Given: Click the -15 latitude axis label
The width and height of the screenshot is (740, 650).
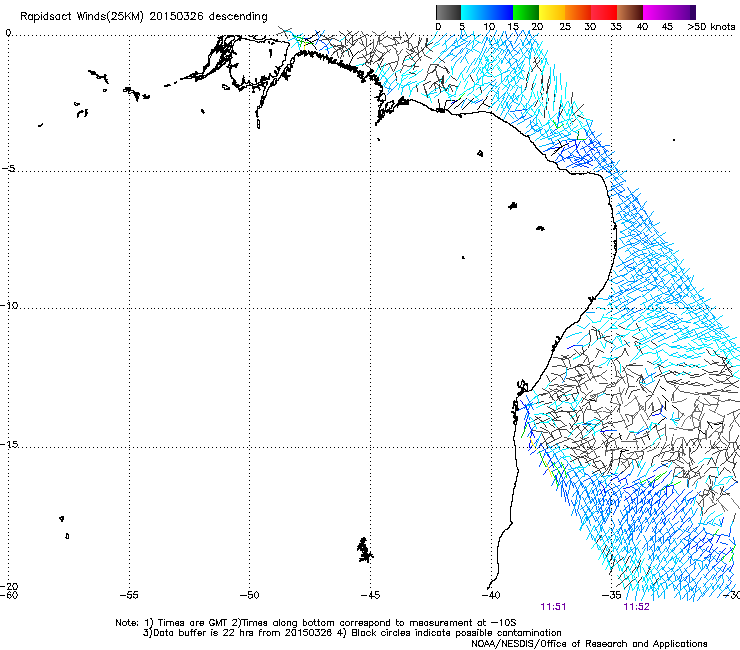Looking at the screenshot, I should click(x=9, y=444).
